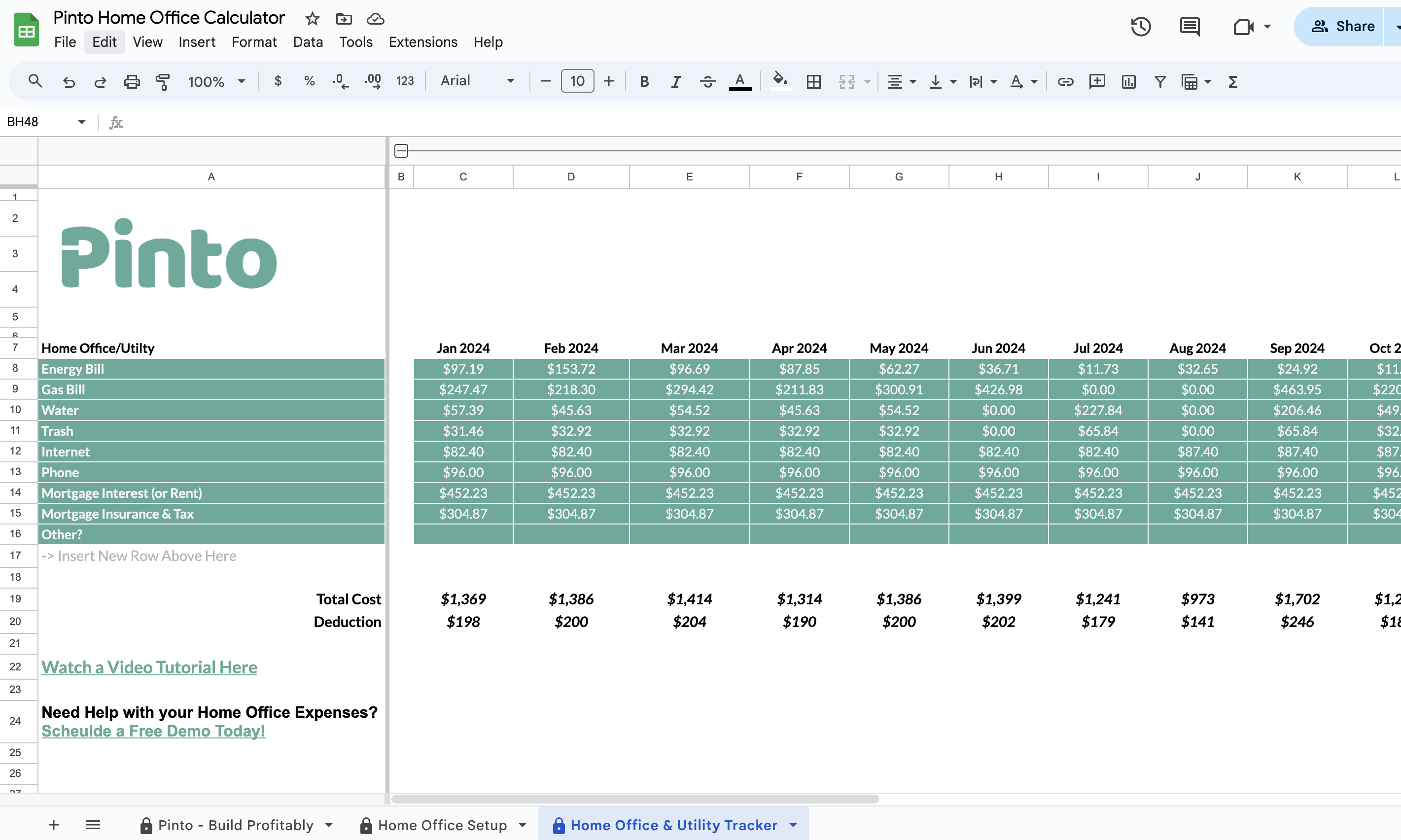Open the font family dropdown

pos(478,80)
